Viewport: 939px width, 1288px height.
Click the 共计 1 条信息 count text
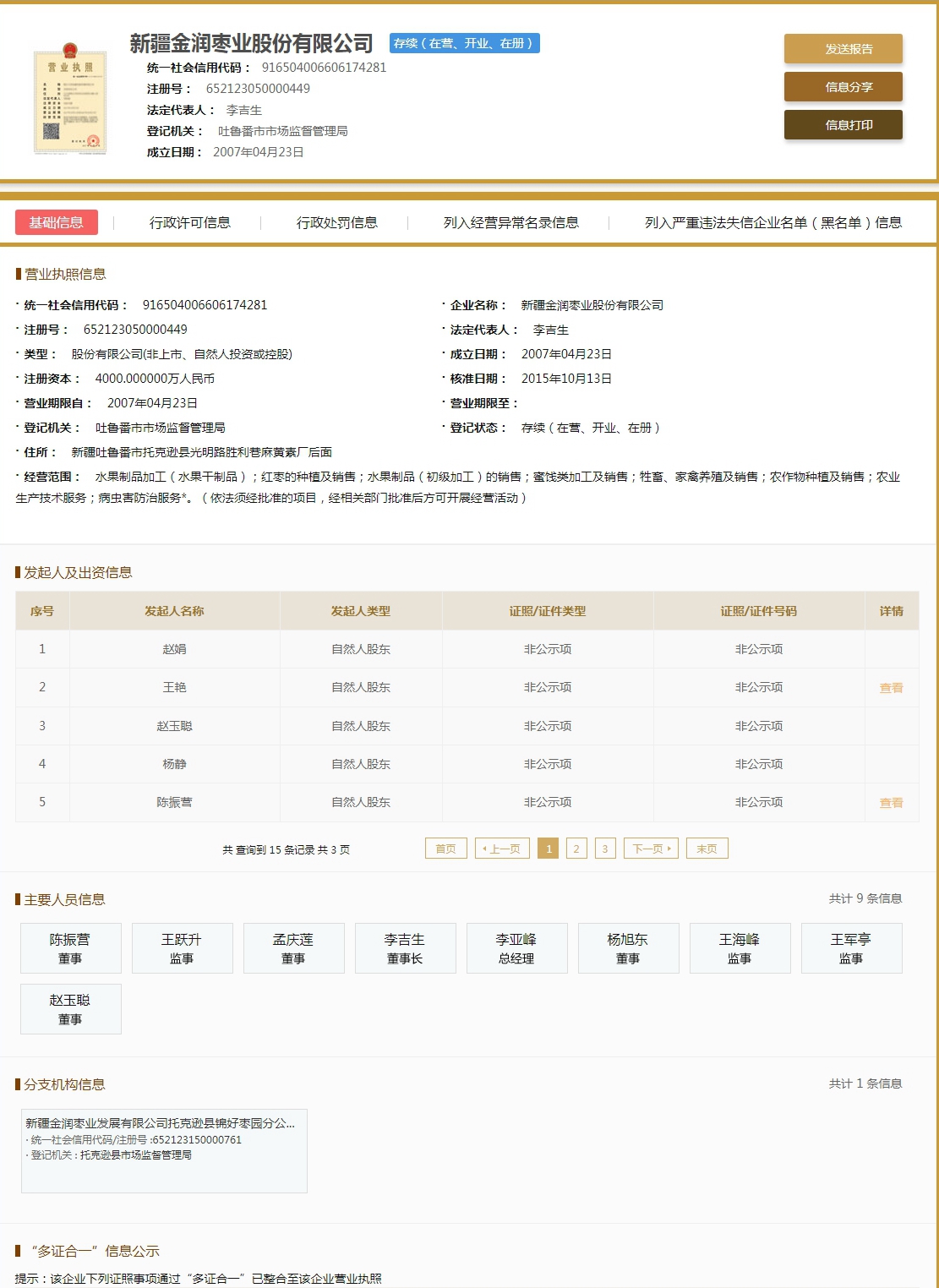click(865, 1083)
